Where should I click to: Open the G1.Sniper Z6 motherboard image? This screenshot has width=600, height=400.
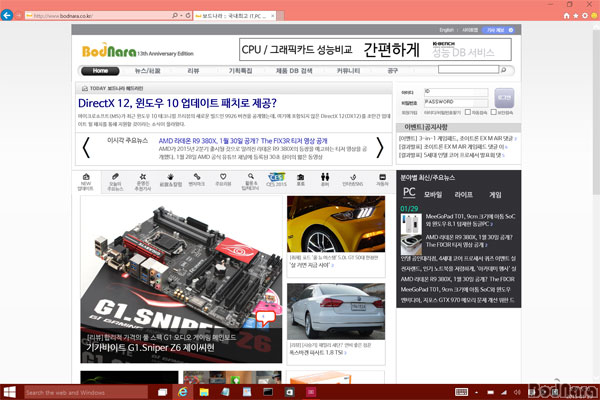[181, 279]
